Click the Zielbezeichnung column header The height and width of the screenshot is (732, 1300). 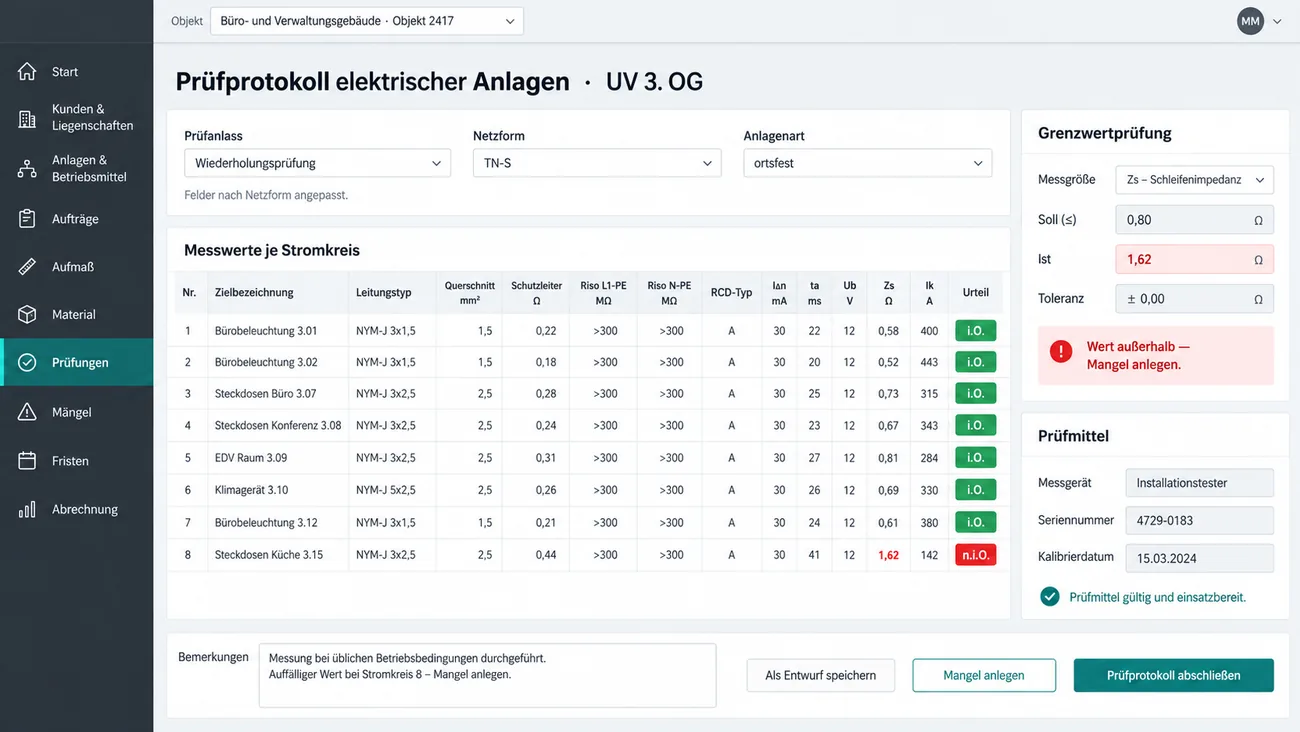254,293
